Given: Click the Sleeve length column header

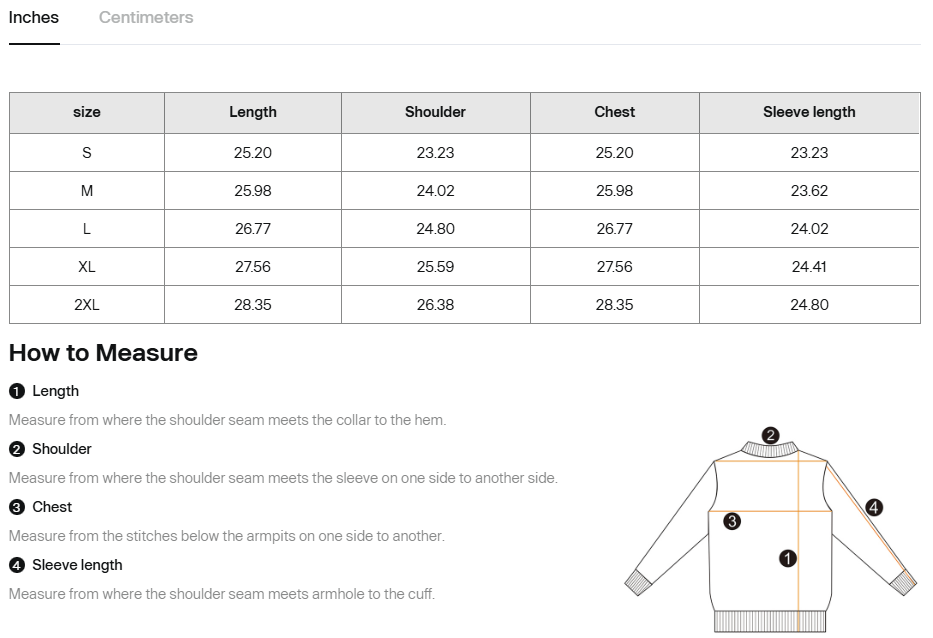Looking at the screenshot, I should point(809,112).
